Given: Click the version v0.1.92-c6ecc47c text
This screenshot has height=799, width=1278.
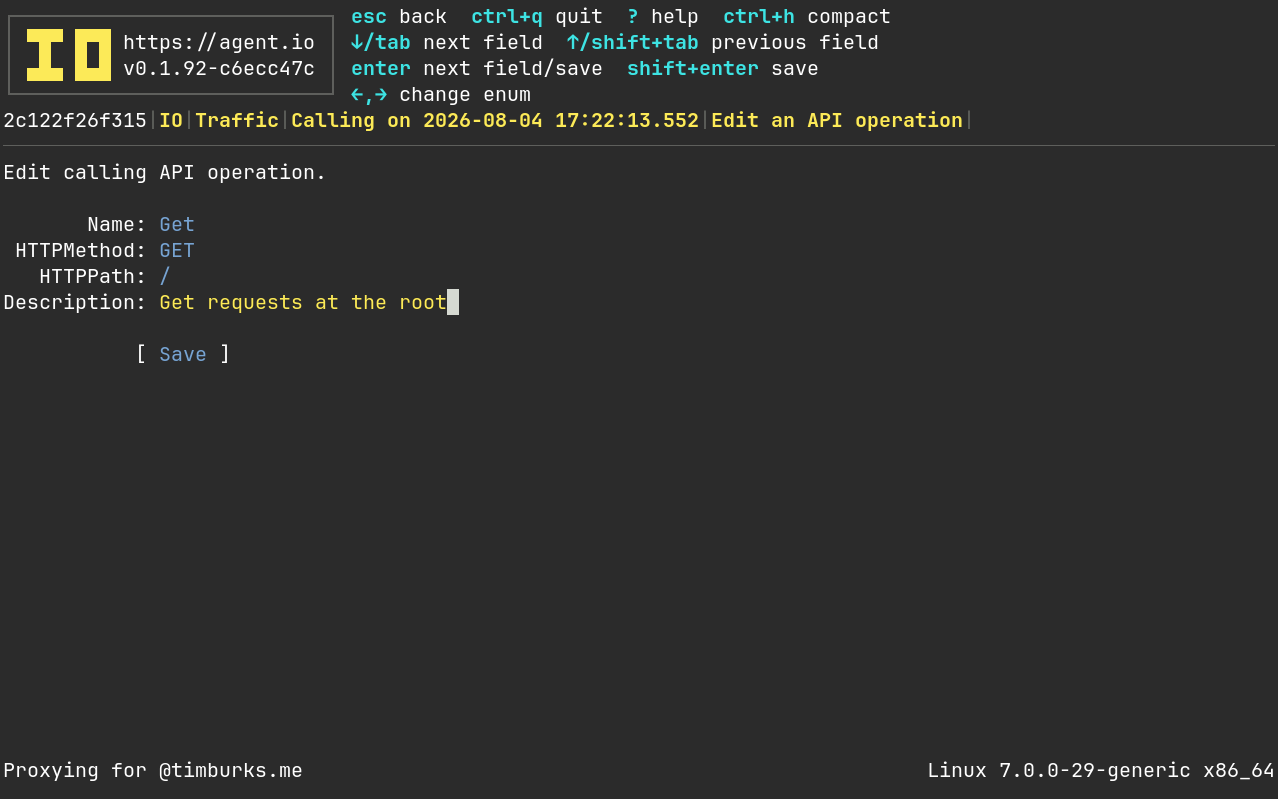Looking at the screenshot, I should (219, 69).
